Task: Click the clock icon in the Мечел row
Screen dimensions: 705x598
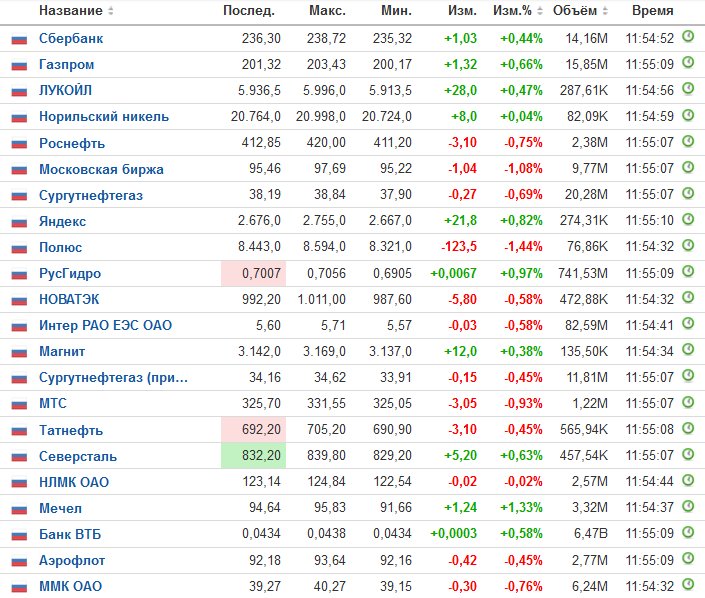Action: (688, 506)
